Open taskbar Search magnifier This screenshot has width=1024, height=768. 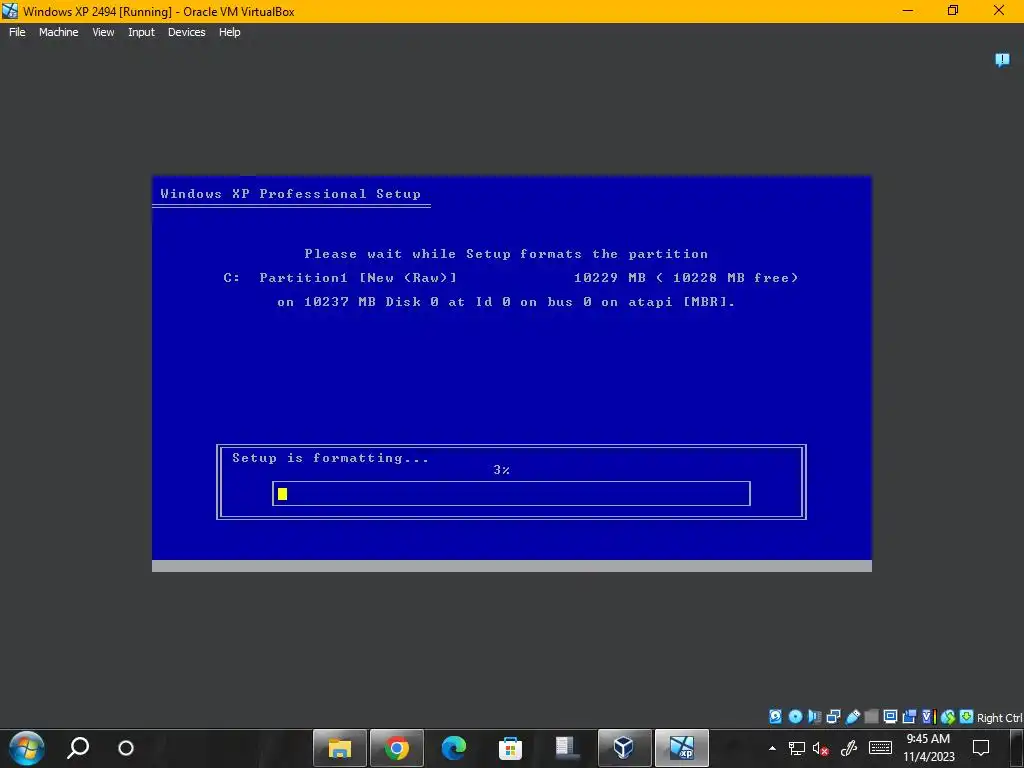[78, 748]
